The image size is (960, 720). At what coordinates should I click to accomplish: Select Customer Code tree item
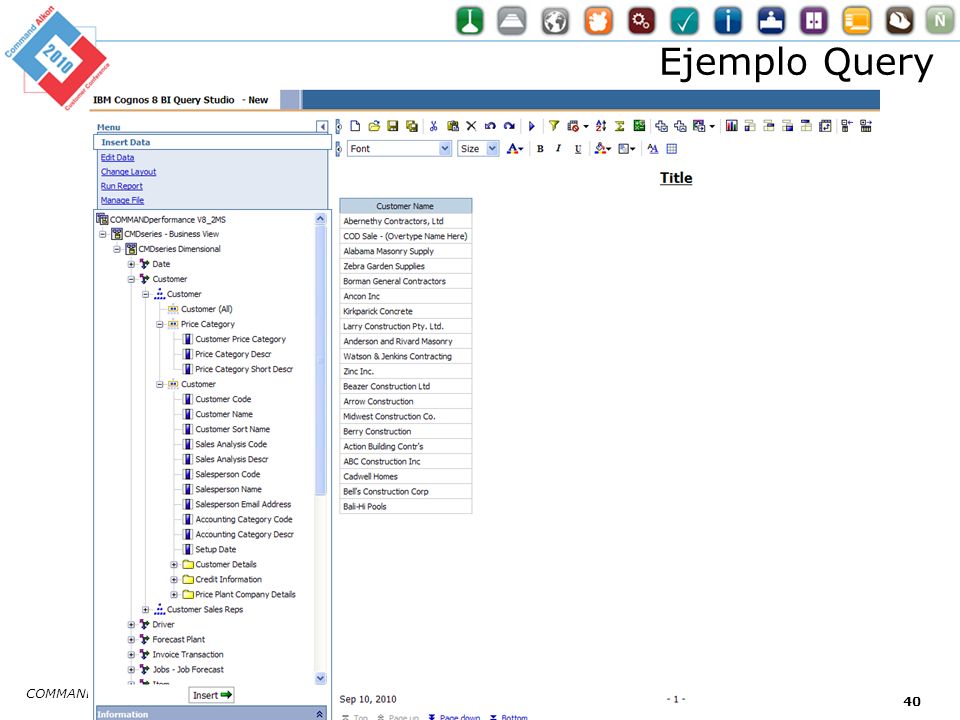223,399
